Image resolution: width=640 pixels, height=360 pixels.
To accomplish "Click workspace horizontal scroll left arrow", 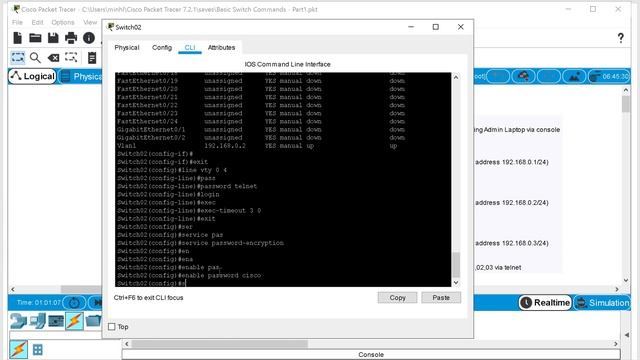I will pos(13,289).
